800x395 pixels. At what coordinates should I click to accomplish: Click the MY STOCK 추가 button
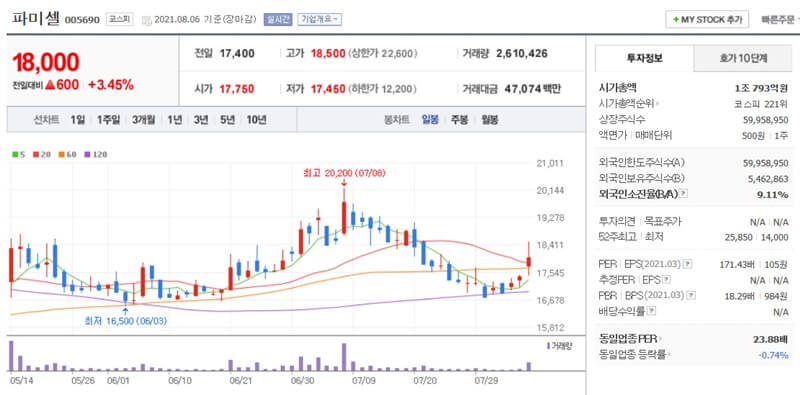pos(707,19)
